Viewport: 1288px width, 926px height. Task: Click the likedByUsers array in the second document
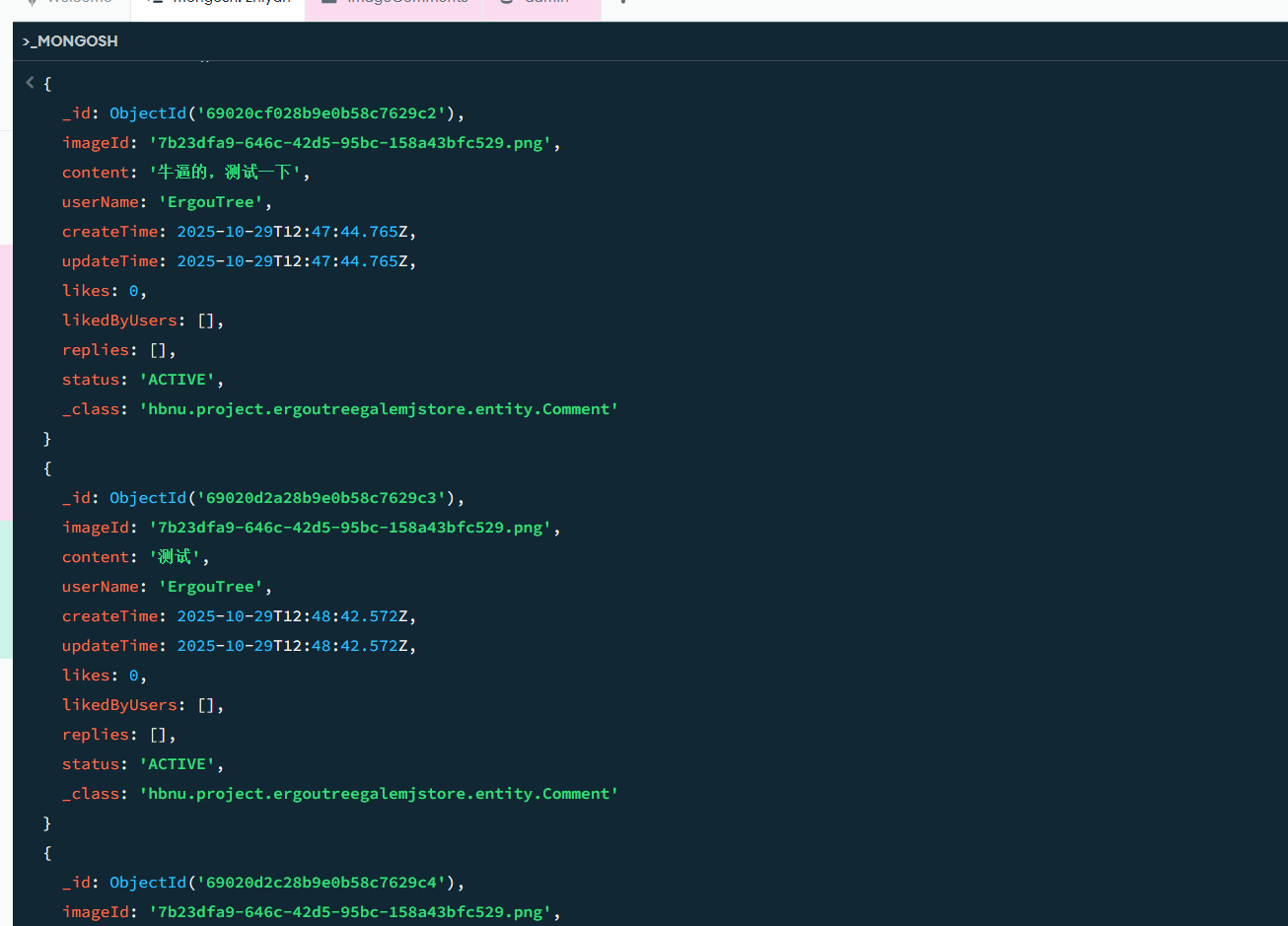206,705
